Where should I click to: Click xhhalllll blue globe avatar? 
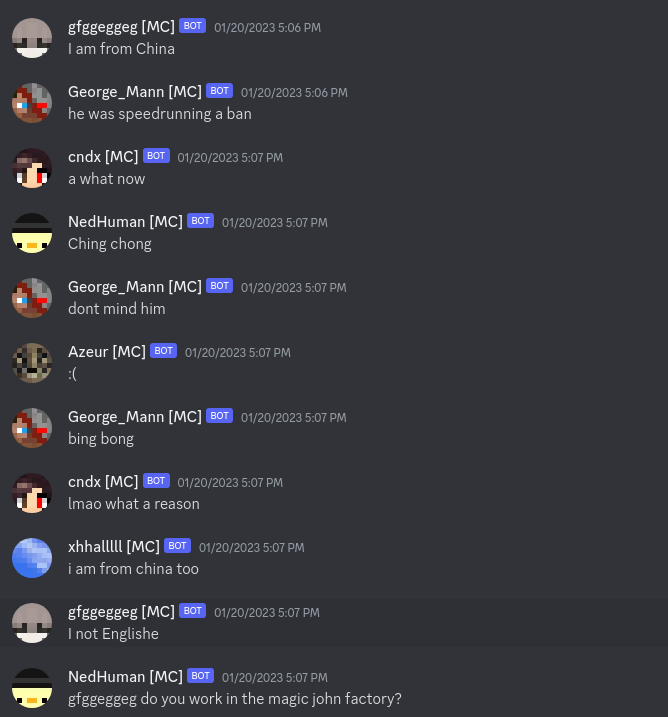click(32, 558)
